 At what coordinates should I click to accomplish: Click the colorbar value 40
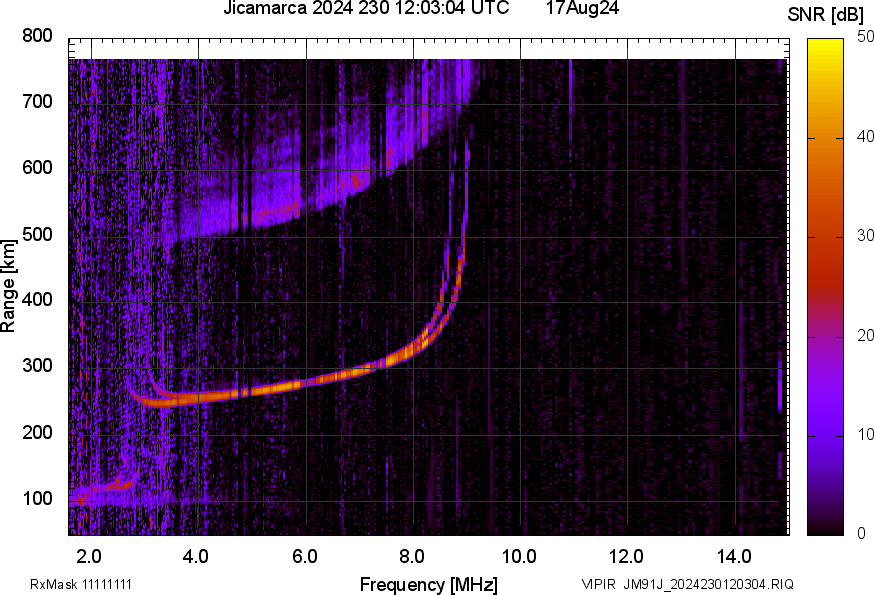point(865,136)
